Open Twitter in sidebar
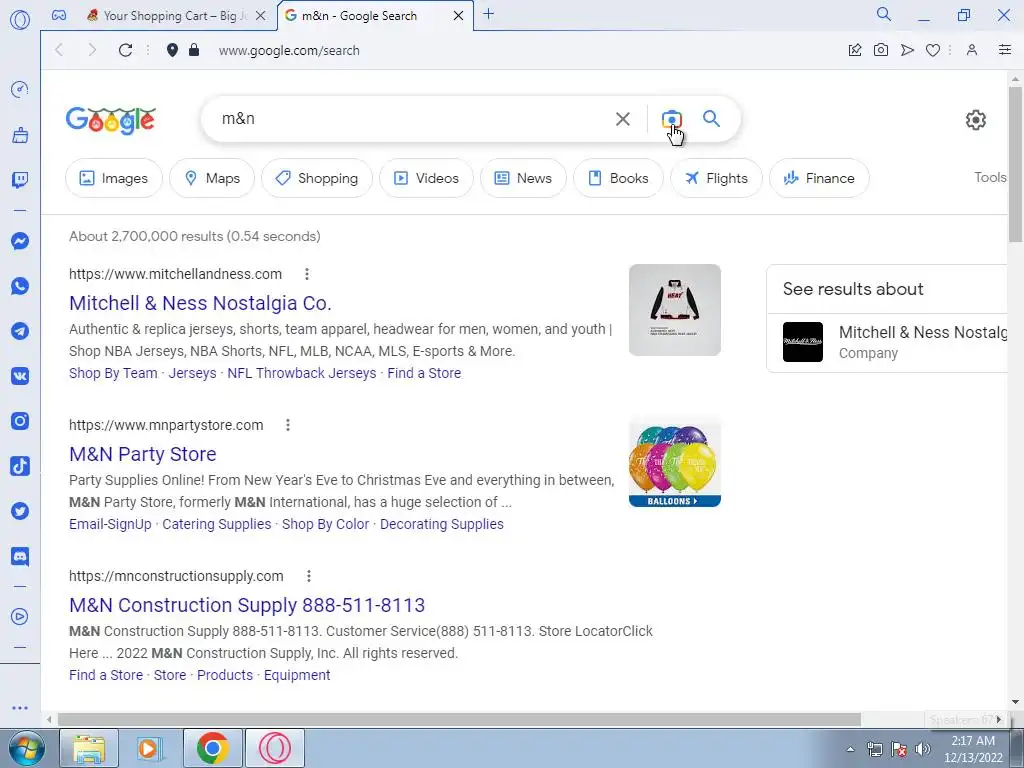The height and width of the screenshot is (768, 1024). [20, 511]
